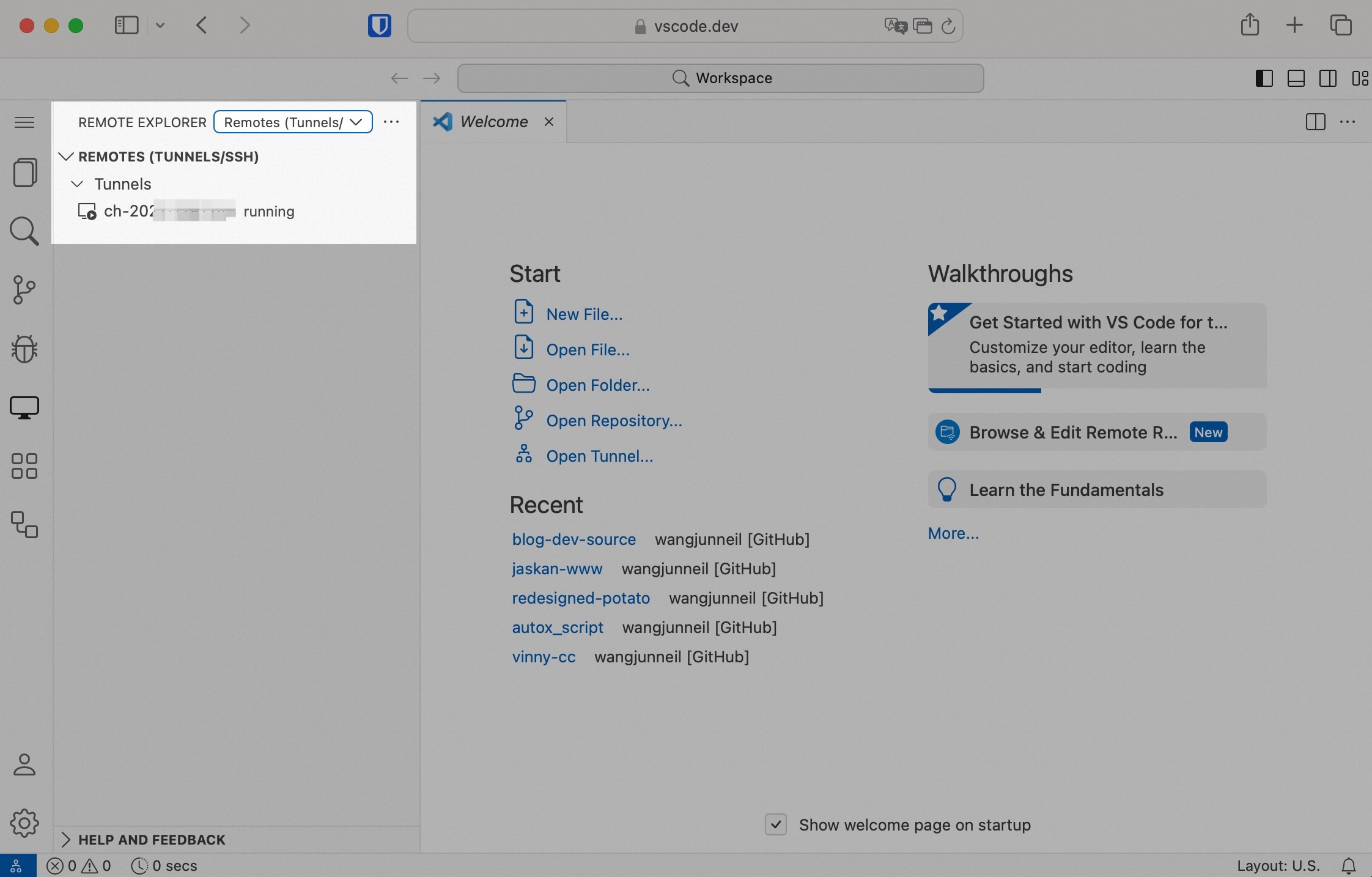Toggle the bottom panel layout button
The height and width of the screenshot is (877, 1372).
(x=1296, y=78)
